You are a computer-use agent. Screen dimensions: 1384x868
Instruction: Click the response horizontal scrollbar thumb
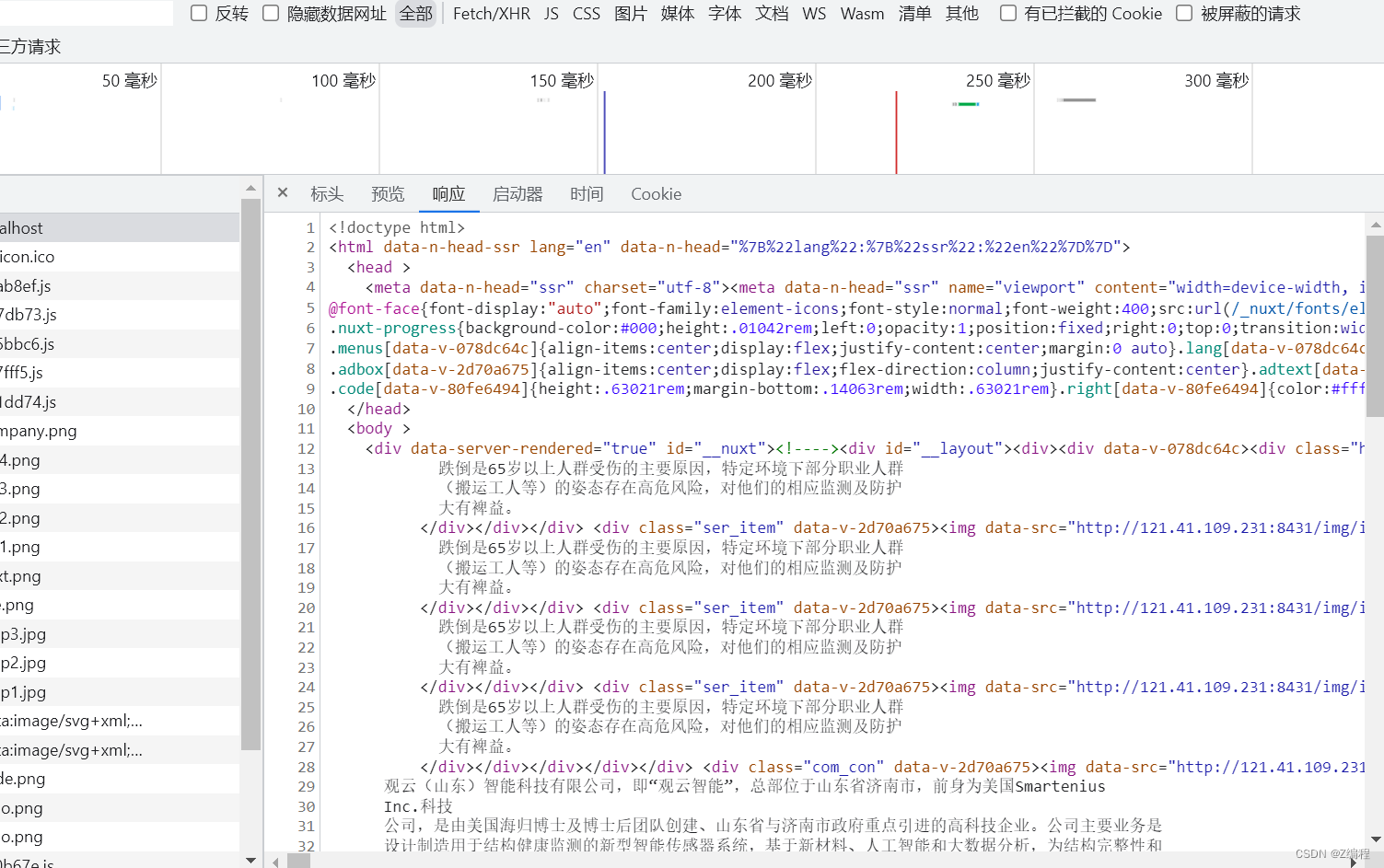pyautogui.click(x=299, y=862)
